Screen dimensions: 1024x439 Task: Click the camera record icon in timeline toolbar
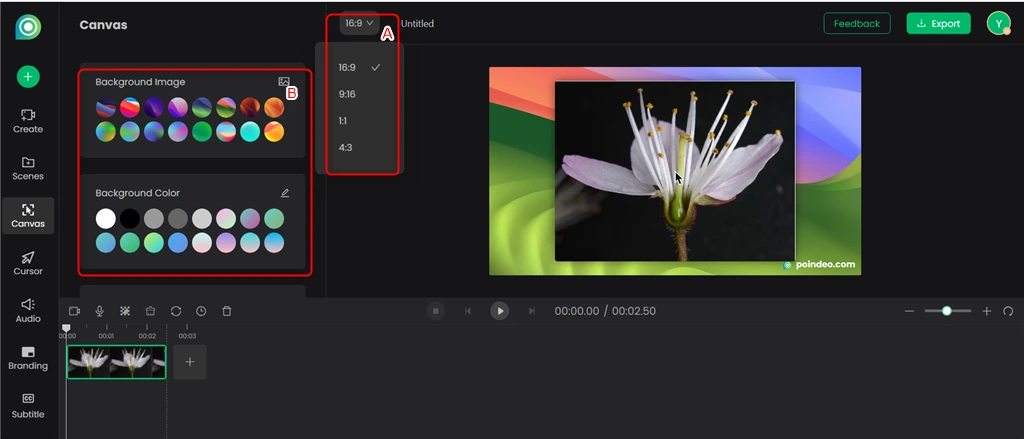[74, 311]
